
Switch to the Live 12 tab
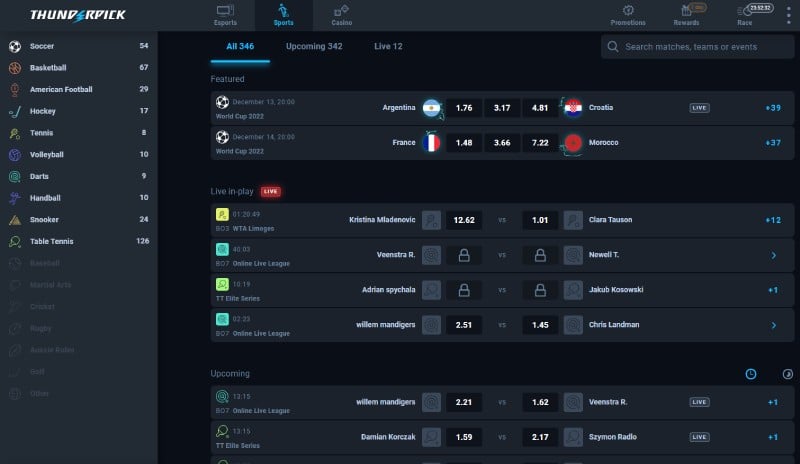[x=388, y=46]
